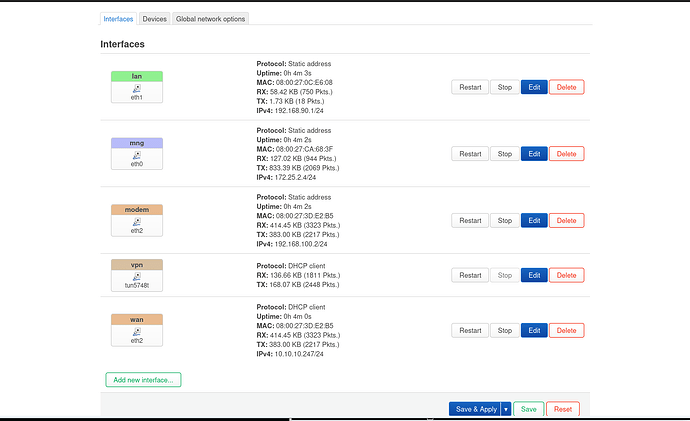Open the Devices tab
The height and width of the screenshot is (421, 690).
(x=154, y=19)
